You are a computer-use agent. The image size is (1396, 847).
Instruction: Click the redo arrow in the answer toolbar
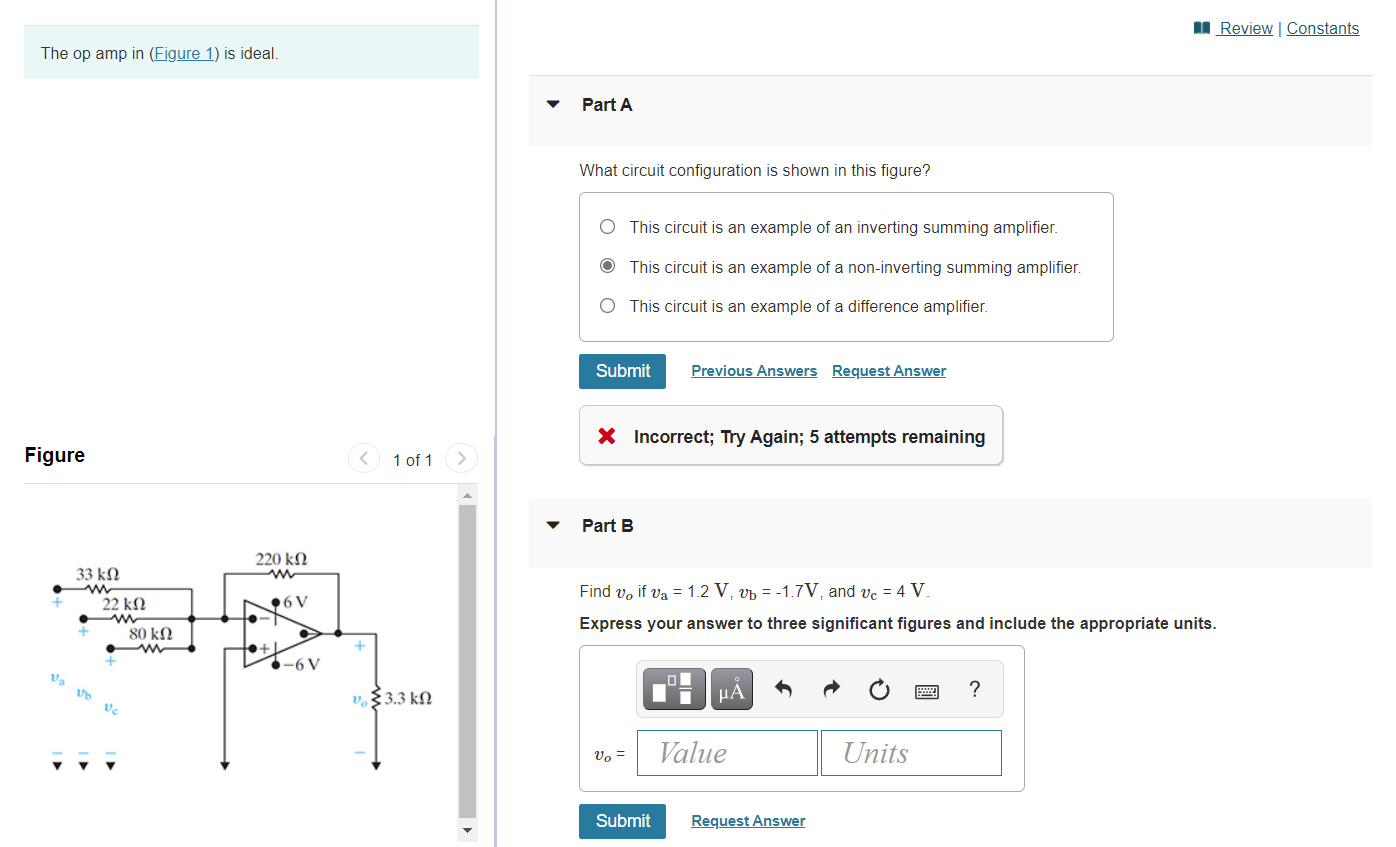(x=831, y=688)
